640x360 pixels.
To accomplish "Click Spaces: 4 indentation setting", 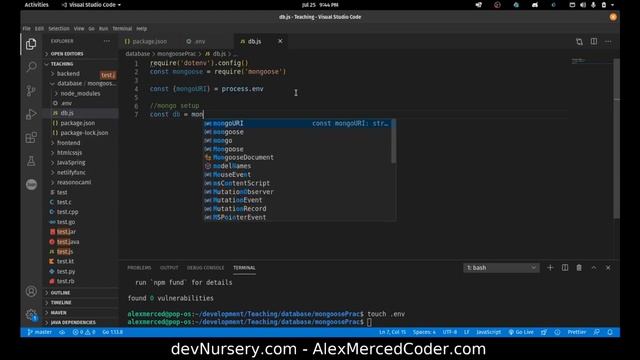I will (x=424, y=332).
